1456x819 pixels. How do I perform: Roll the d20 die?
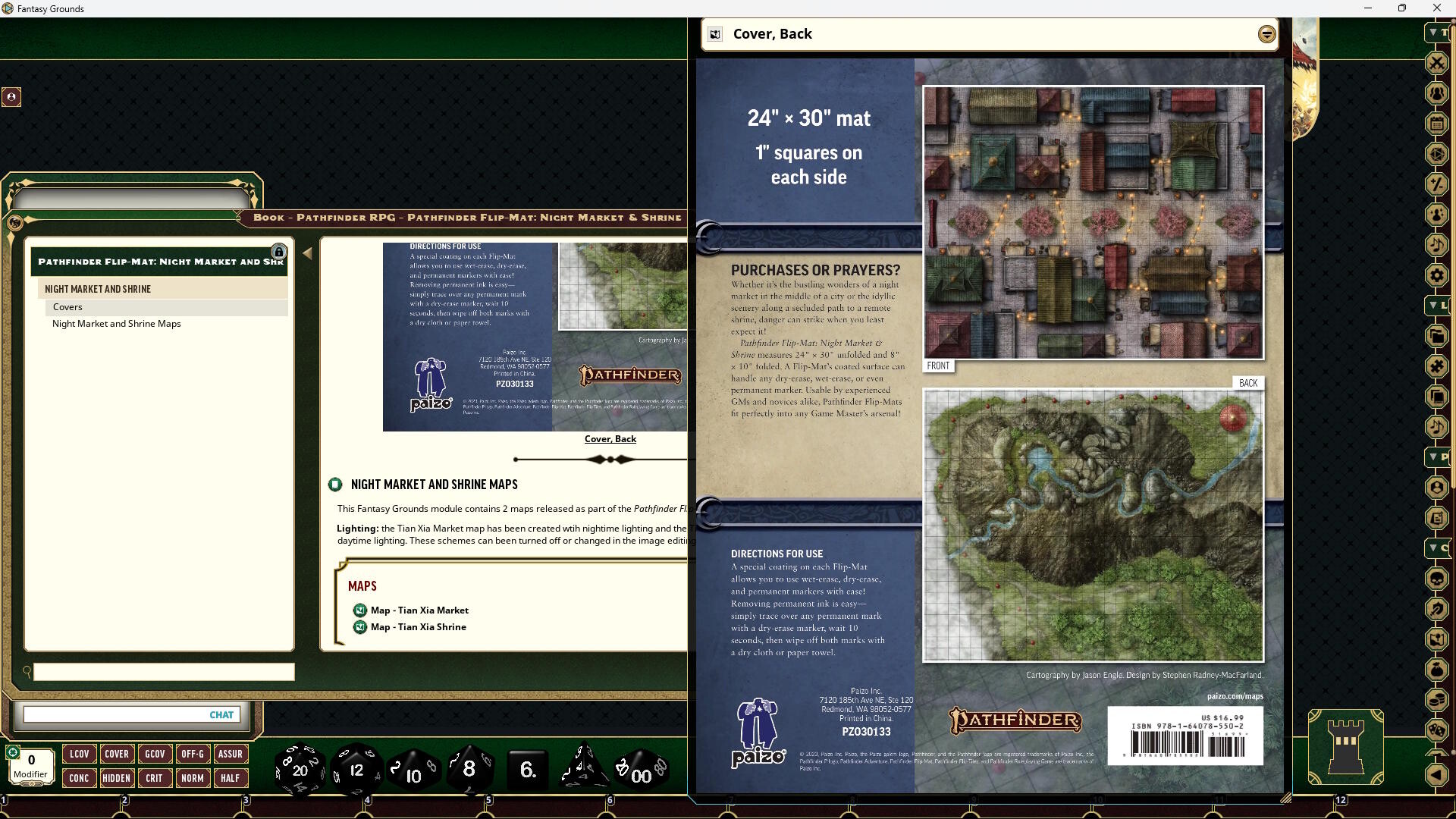[300, 770]
